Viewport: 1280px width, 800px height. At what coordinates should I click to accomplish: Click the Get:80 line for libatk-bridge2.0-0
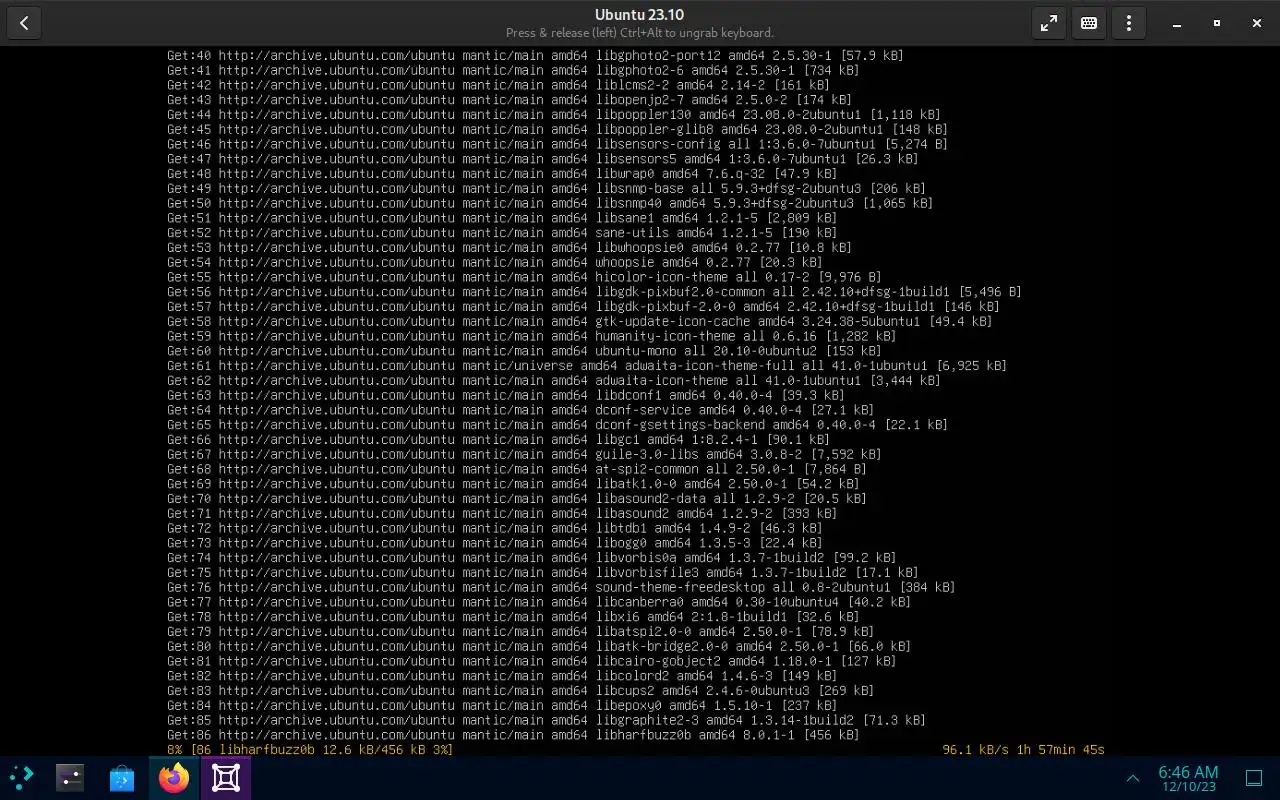point(539,646)
